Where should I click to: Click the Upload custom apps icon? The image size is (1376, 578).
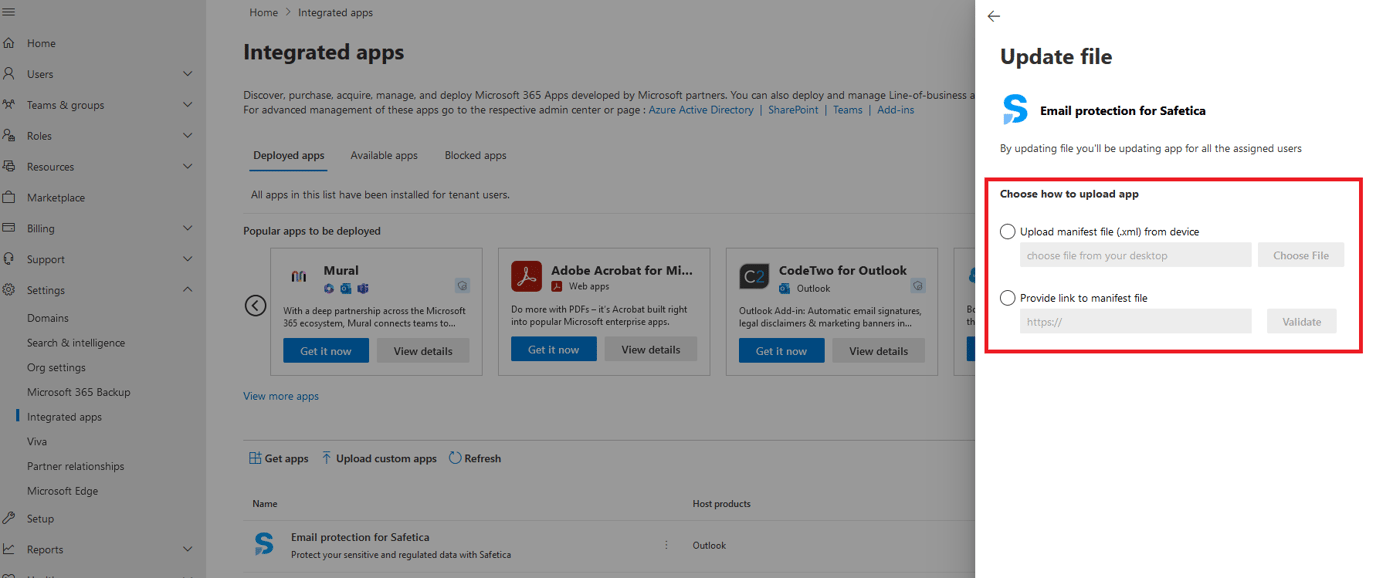click(x=327, y=458)
